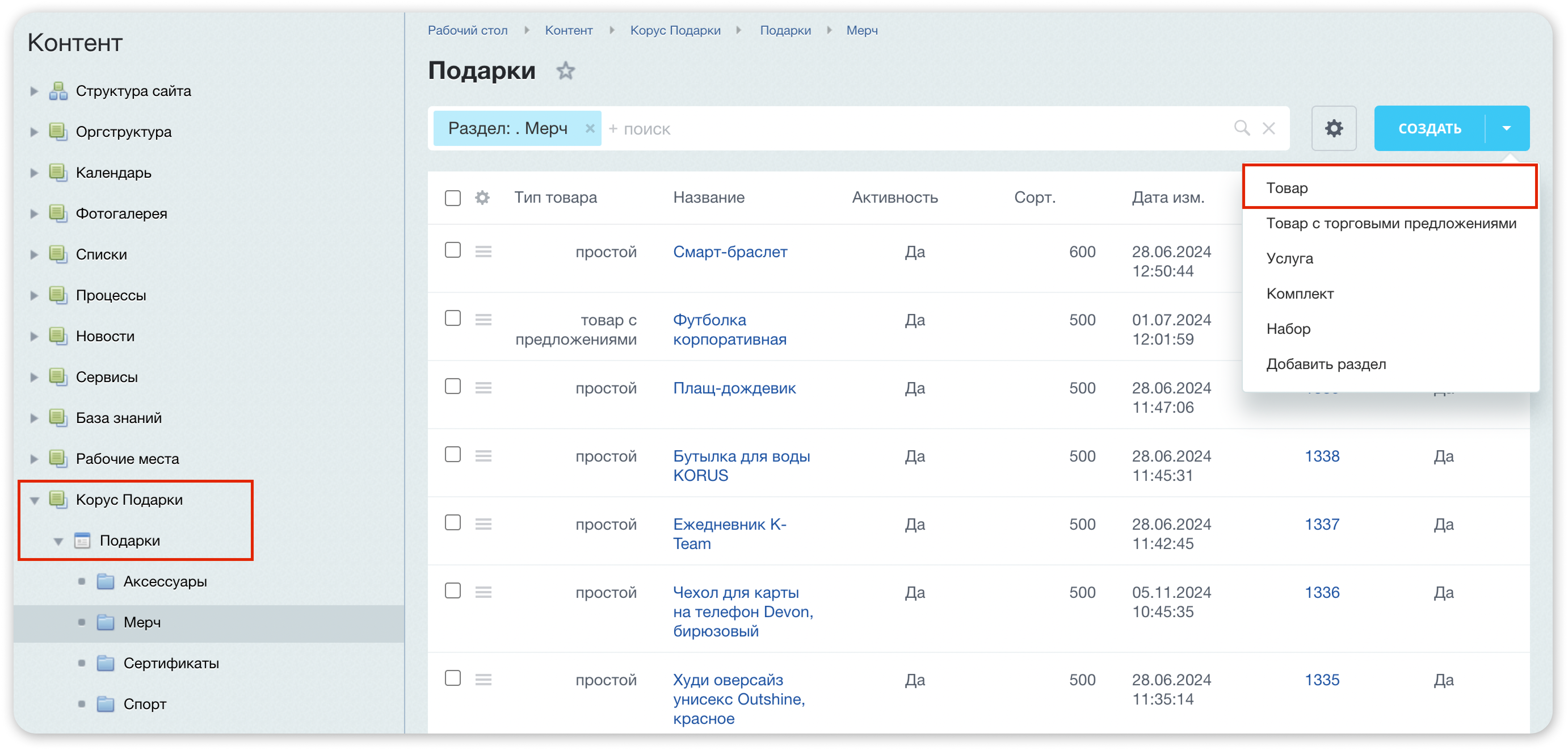Click the Аксессуары folder icon
Viewport: 1568px width, 750px height.
coord(106,581)
